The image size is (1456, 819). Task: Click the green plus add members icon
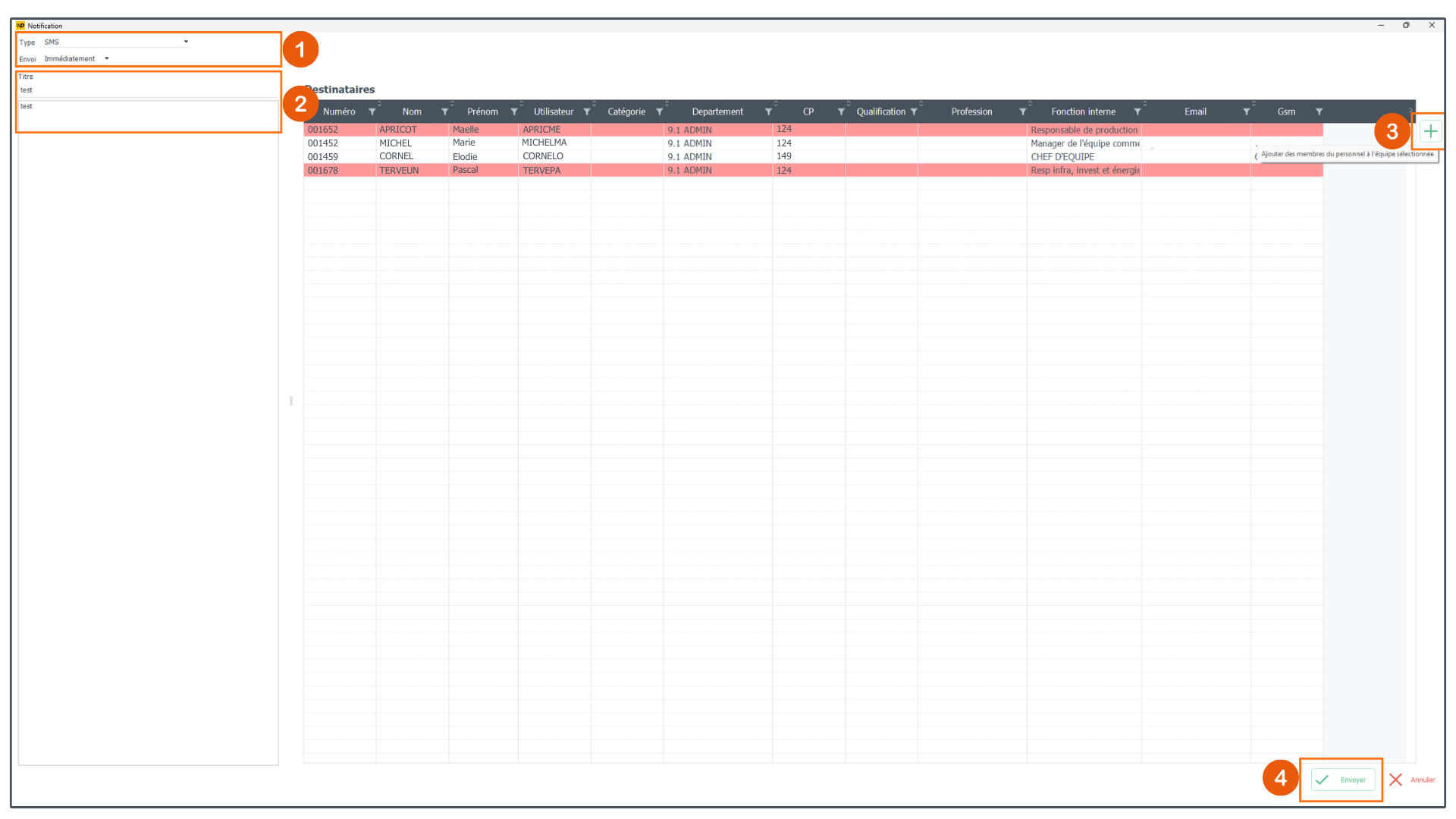pos(1429,131)
